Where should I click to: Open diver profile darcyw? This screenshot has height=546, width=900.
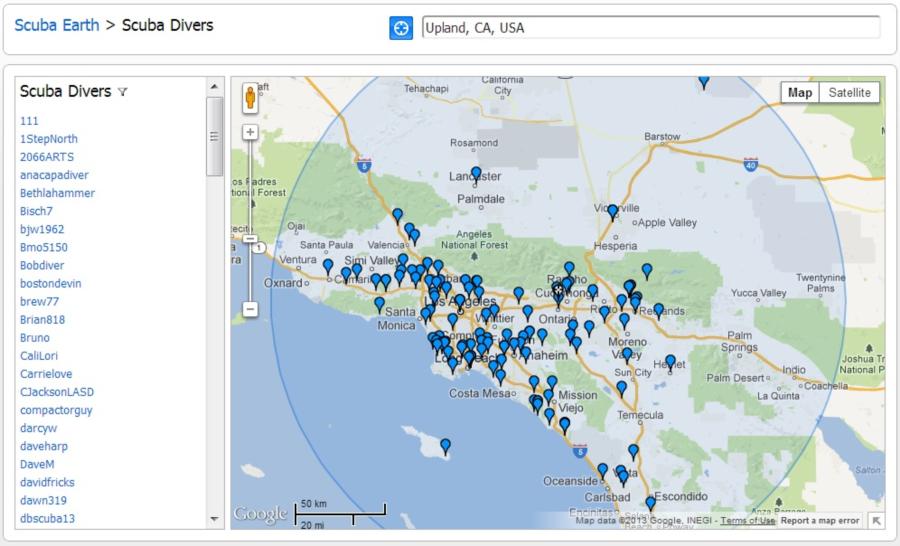[x=38, y=428]
